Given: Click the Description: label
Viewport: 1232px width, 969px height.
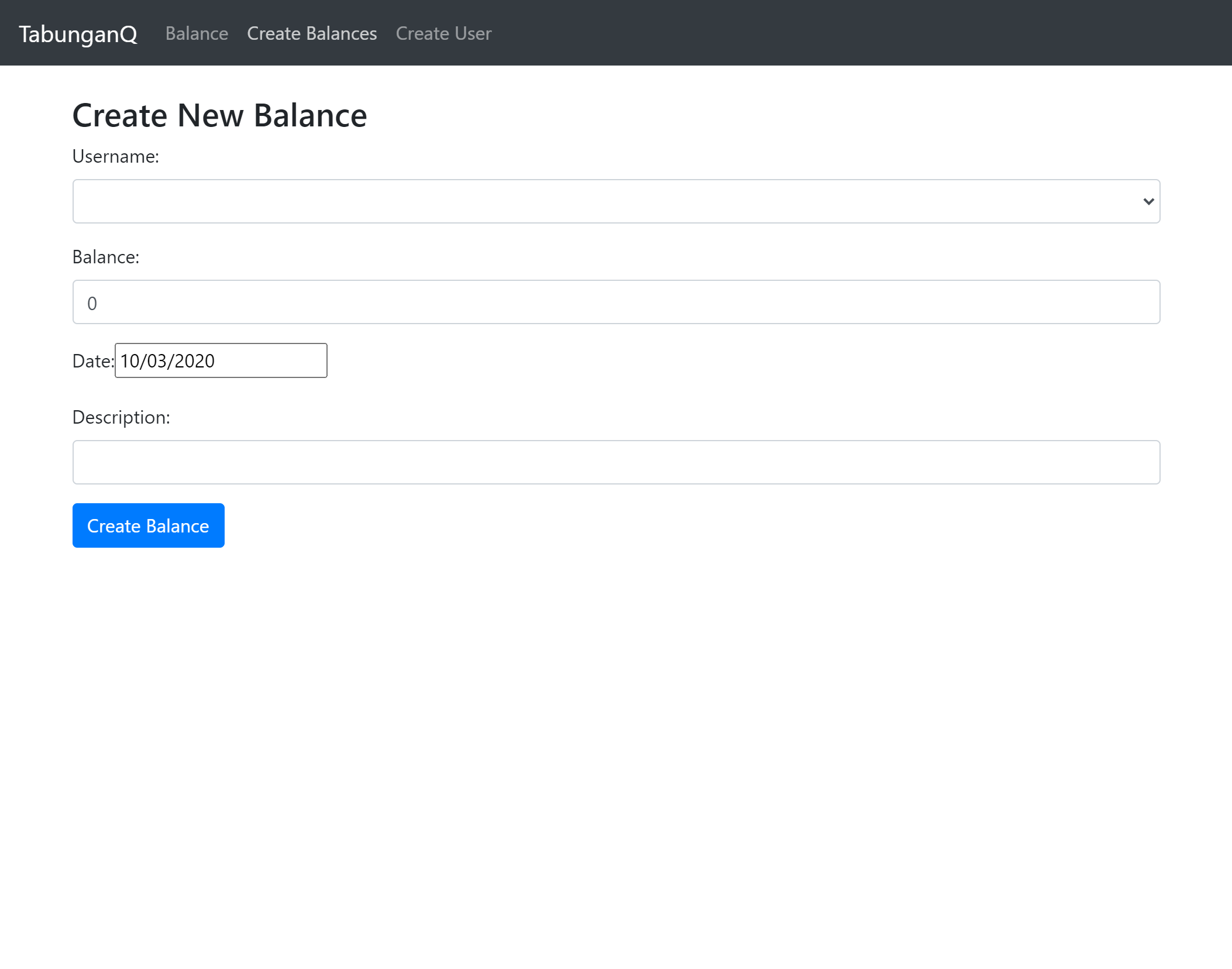Looking at the screenshot, I should (x=121, y=418).
